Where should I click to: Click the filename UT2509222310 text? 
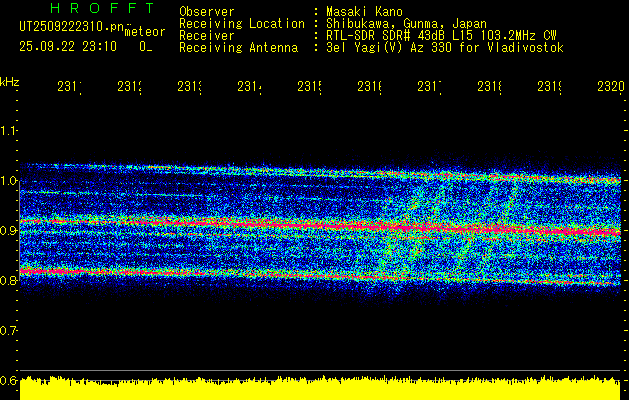click(x=71, y=26)
